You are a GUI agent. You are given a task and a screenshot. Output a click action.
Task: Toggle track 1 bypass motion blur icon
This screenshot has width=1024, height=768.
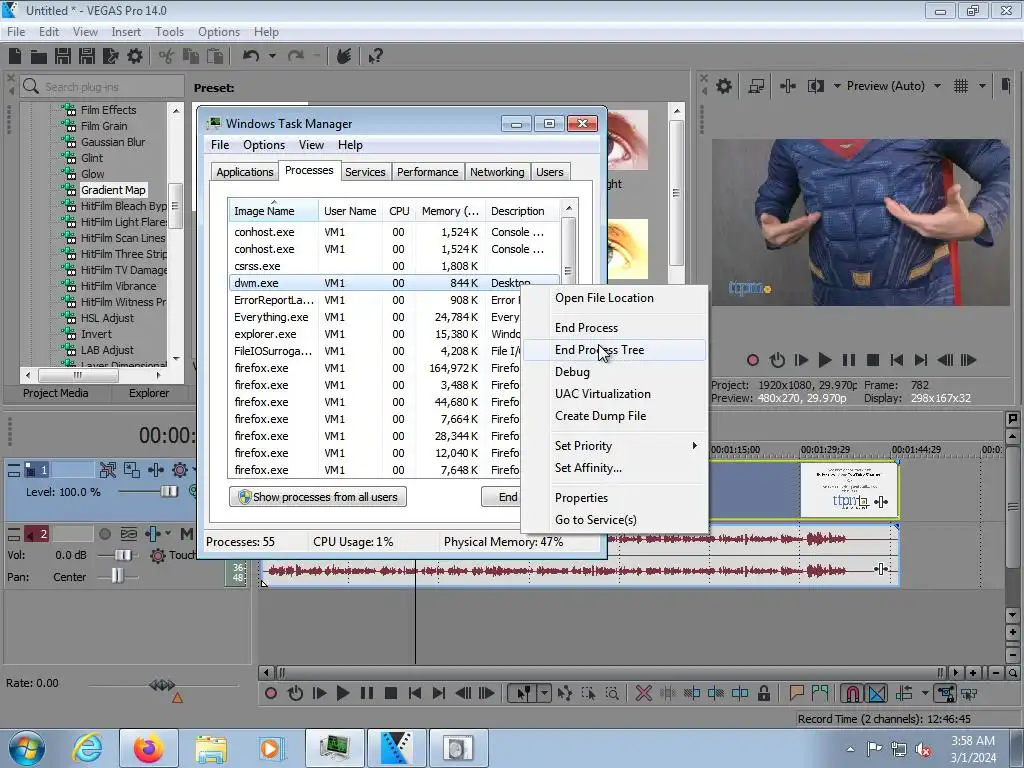click(108, 470)
